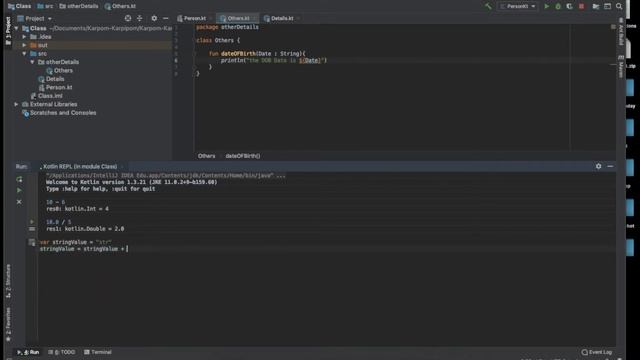Image resolution: width=640 pixels, height=360 pixels.
Task: Collapse the src folder
Action: coord(24,54)
